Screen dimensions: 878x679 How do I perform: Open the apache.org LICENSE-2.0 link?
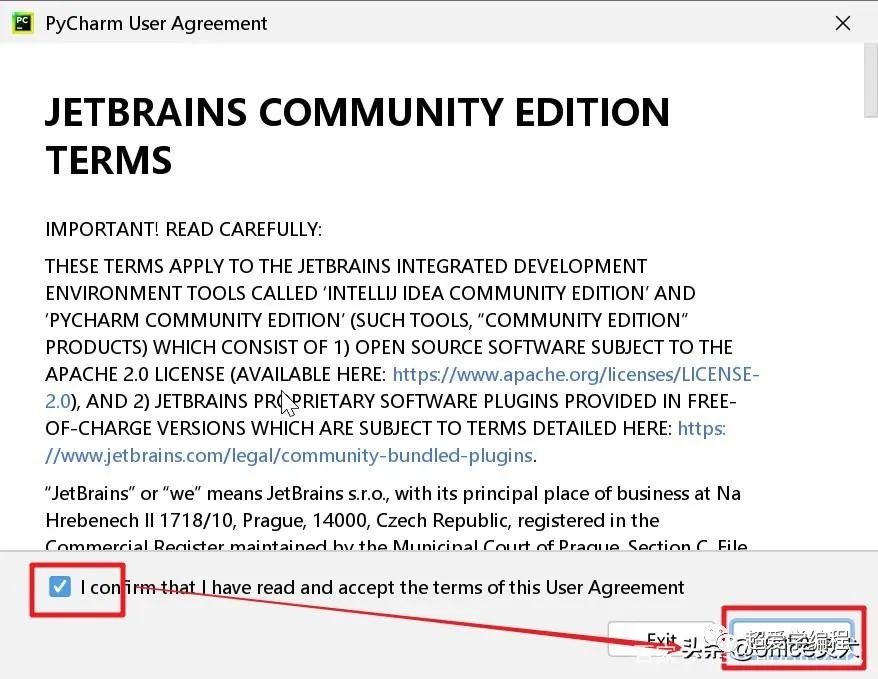pos(576,374)
